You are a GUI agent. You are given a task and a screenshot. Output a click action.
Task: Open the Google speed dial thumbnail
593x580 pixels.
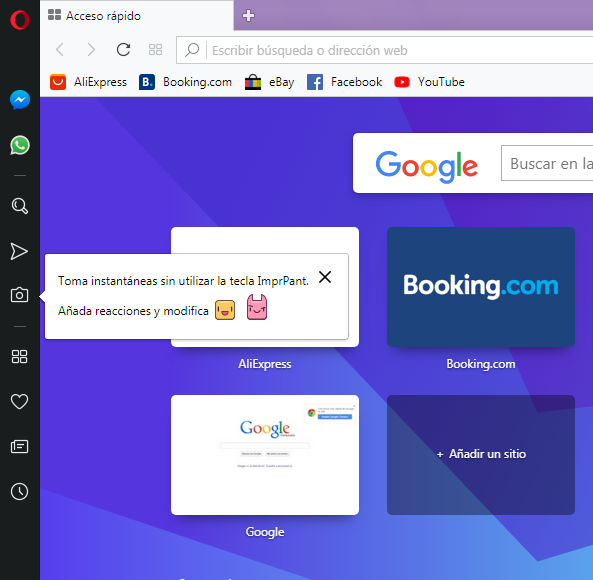265,455
